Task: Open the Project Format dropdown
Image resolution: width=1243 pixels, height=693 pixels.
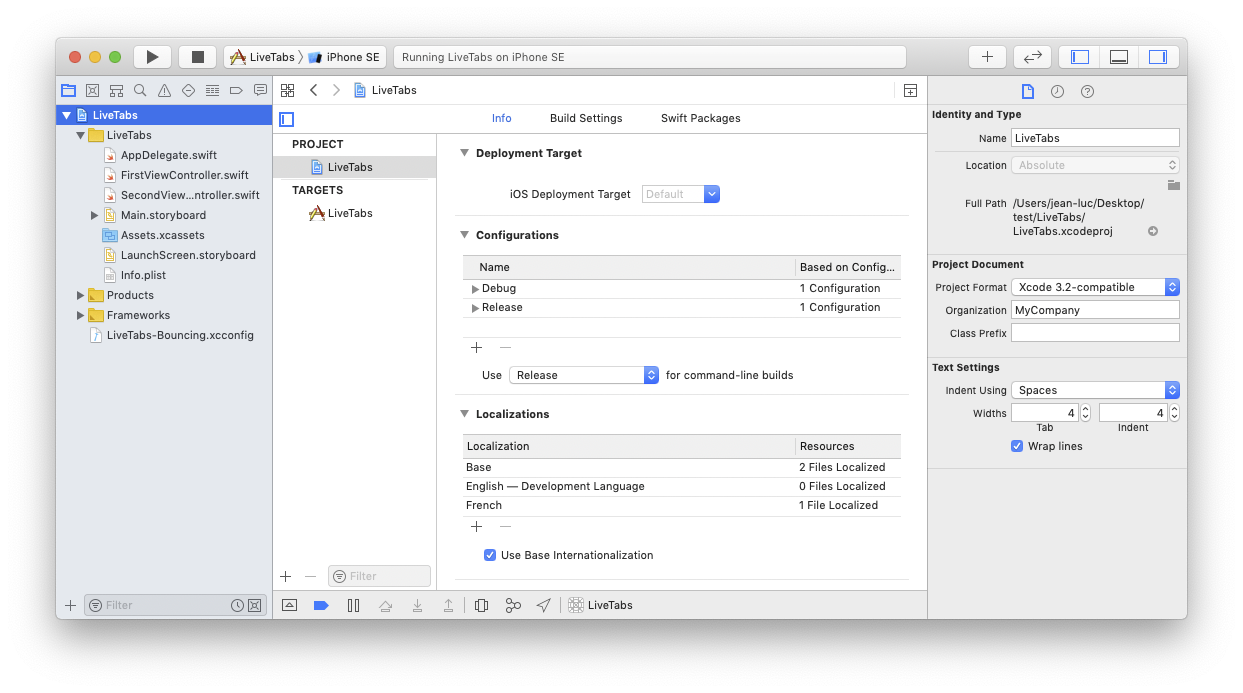Action: (1095, 287)
